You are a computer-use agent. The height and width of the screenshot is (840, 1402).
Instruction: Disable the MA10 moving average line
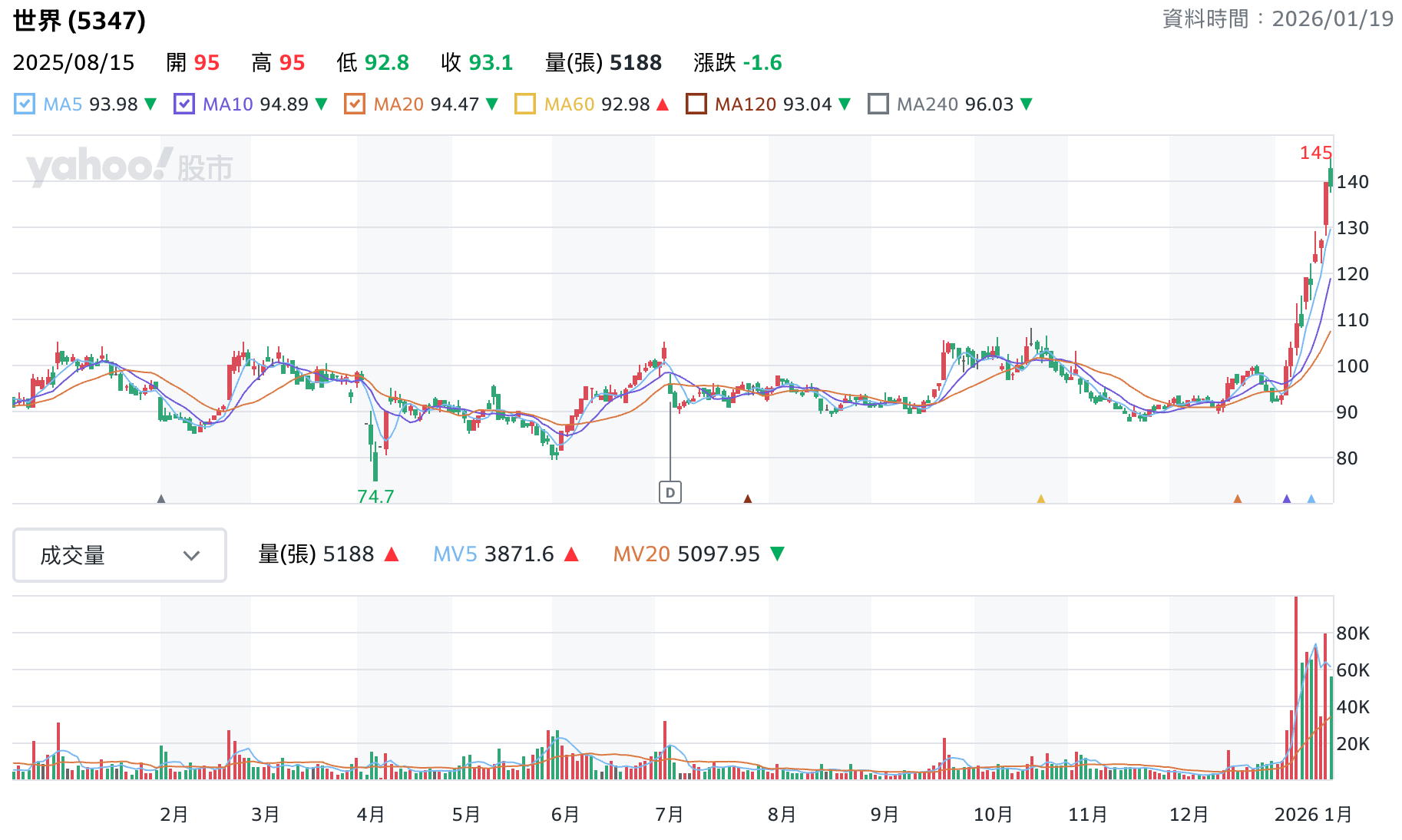click(x=184, y=104)
